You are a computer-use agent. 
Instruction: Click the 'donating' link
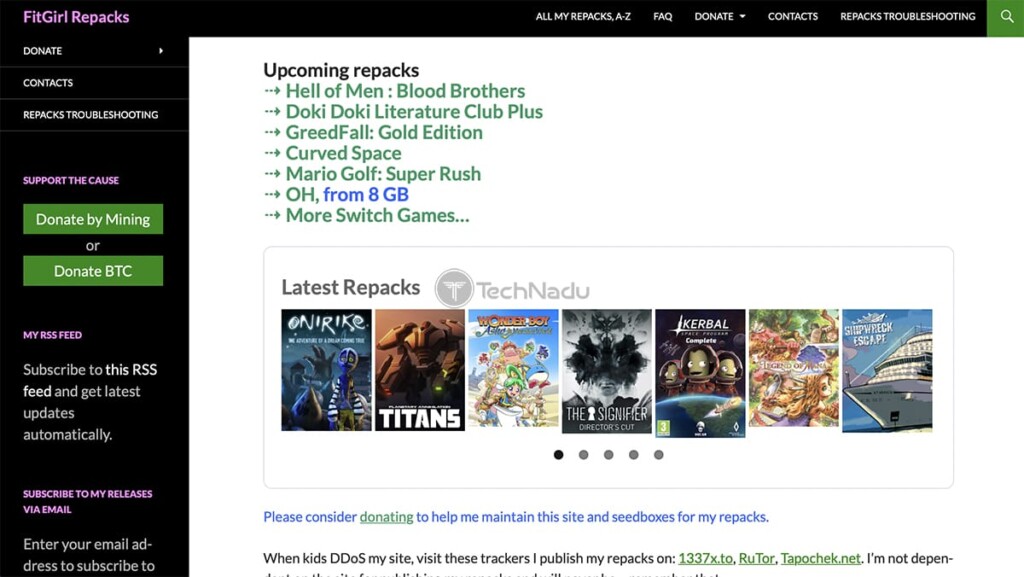(387, 517)
